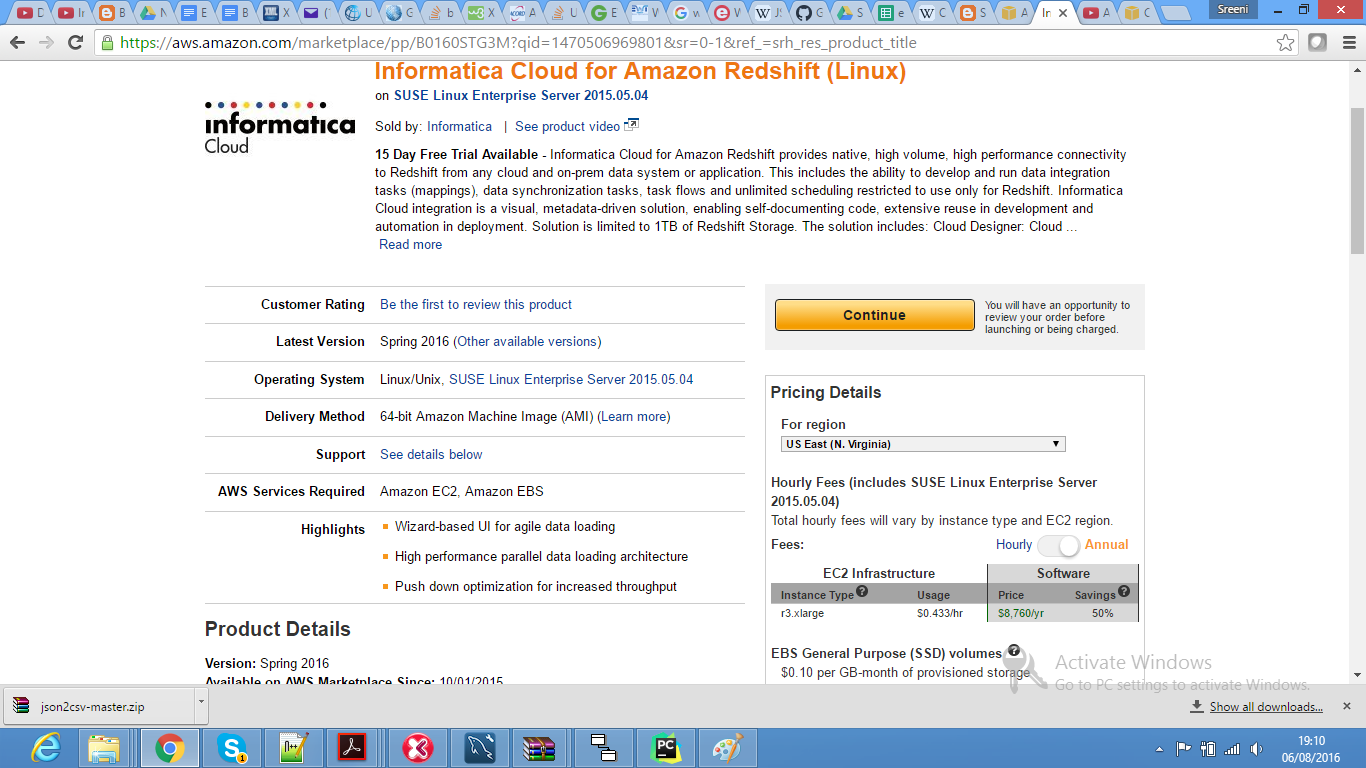
Task: Click the browser back arrow
Action: pos(16,43)
